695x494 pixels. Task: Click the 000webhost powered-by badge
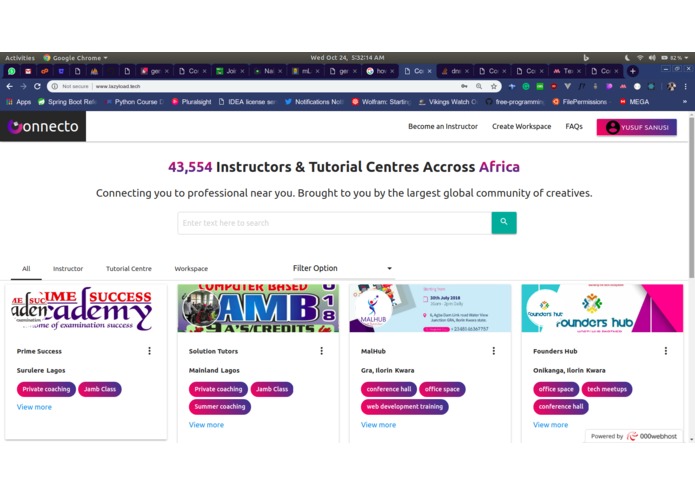pyautogui.click(x=634, y=436)
